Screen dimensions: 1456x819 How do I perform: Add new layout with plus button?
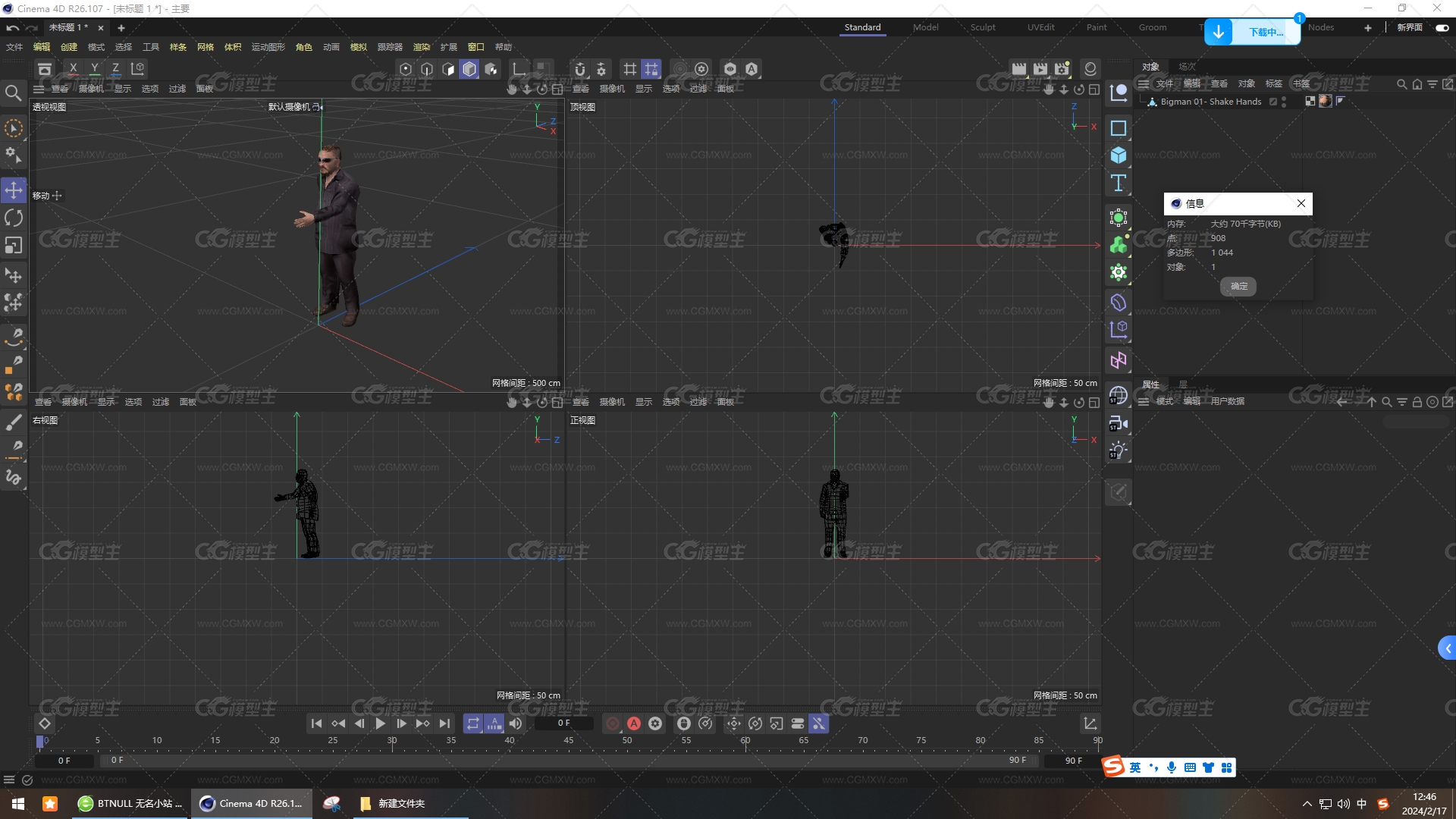tap(1368, 27)
